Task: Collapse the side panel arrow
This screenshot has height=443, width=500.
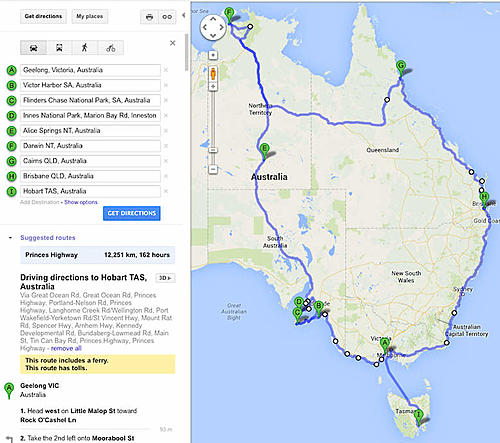Action: click(183, 15)
